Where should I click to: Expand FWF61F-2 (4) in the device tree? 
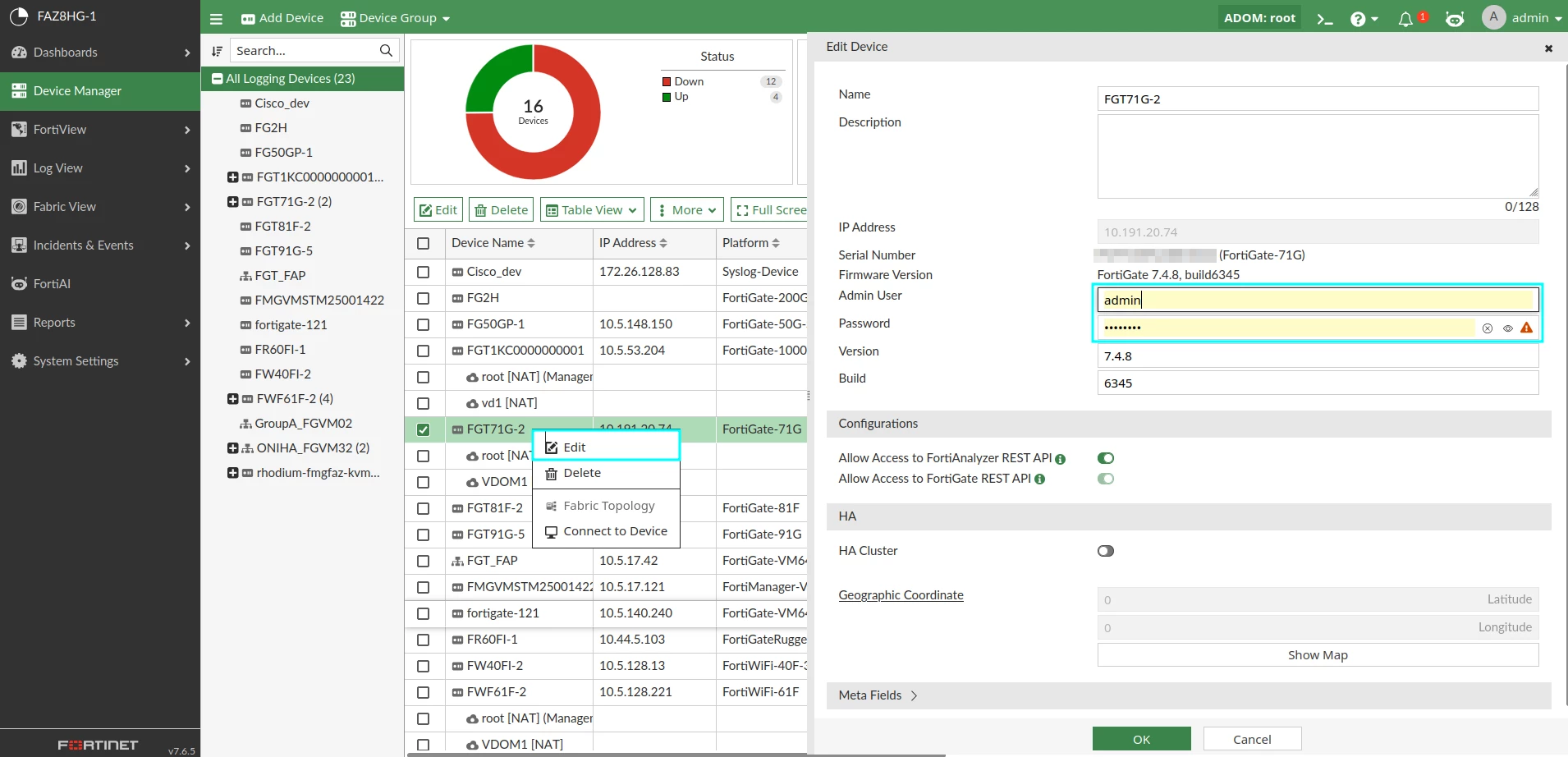tap(233, 399)
